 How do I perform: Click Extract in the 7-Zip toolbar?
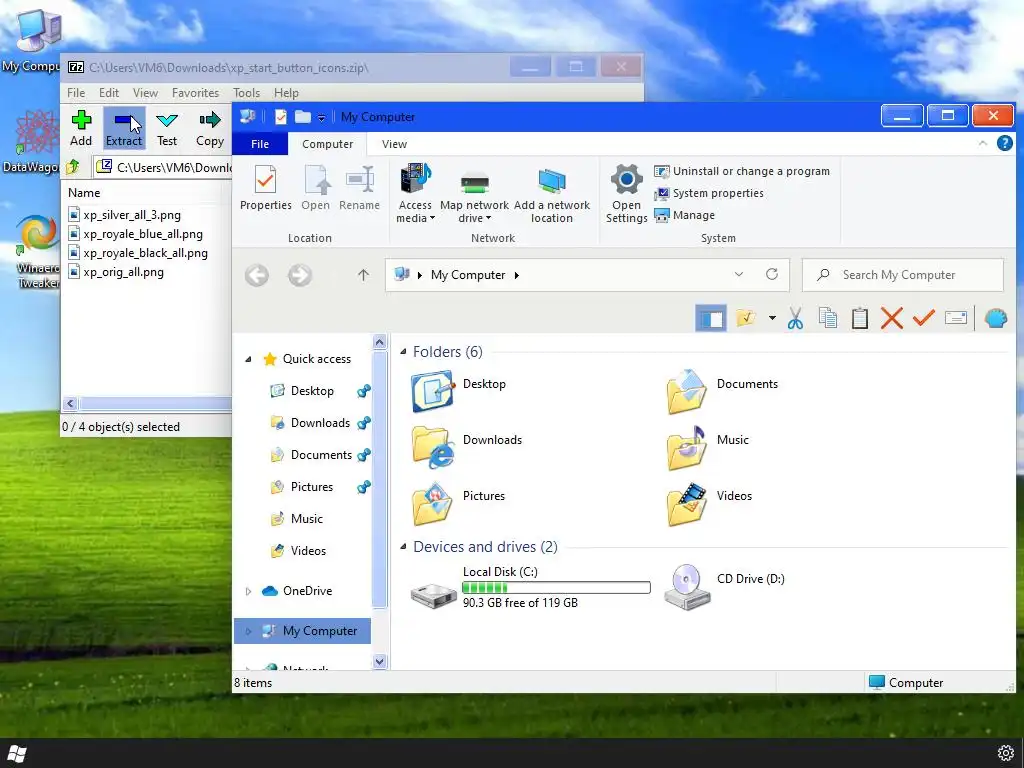click(123, 128)
